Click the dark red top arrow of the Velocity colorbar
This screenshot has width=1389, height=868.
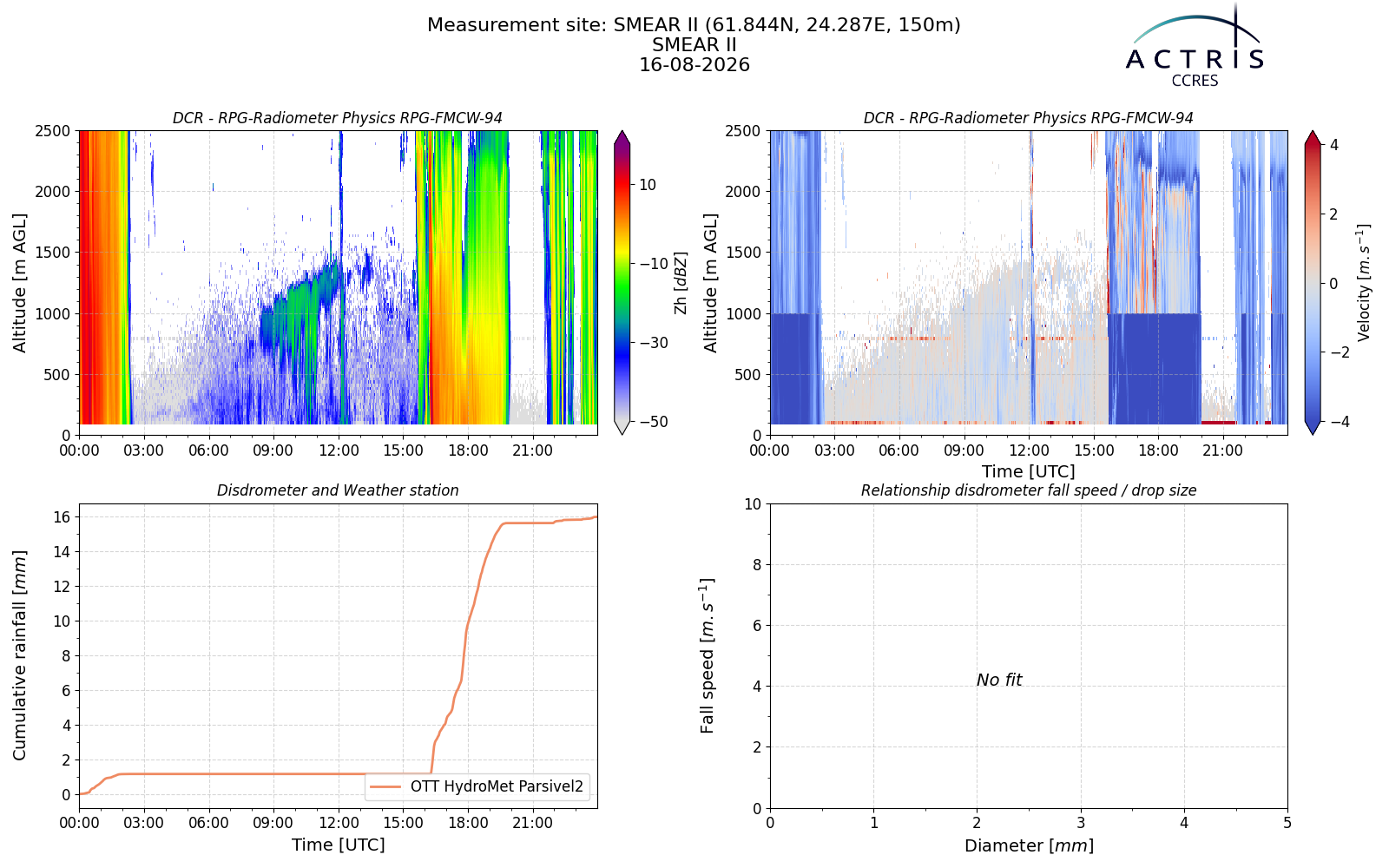(1313, 137)
